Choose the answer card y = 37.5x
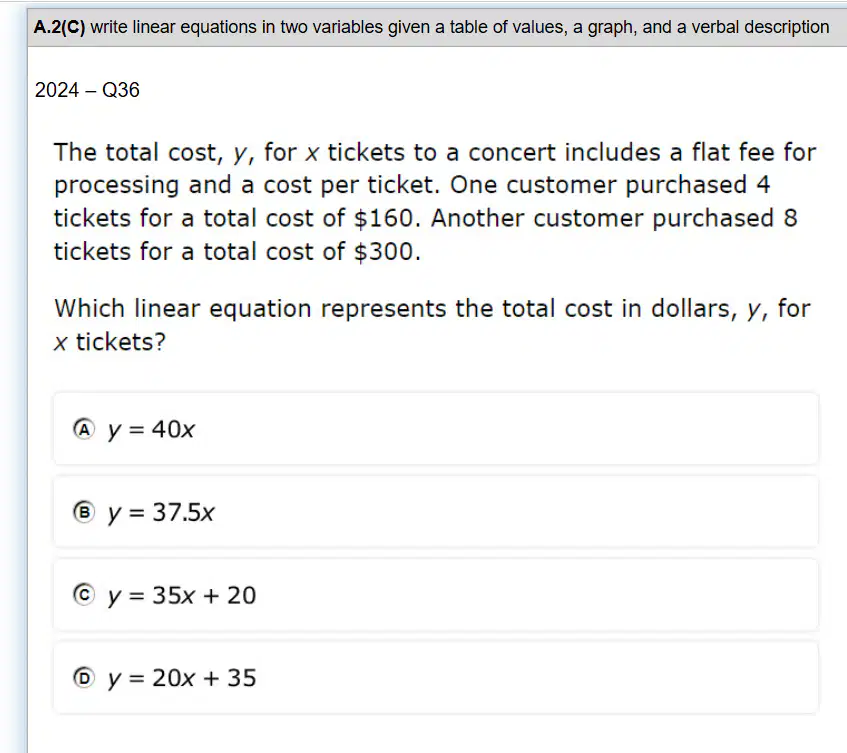 point(436,512)
